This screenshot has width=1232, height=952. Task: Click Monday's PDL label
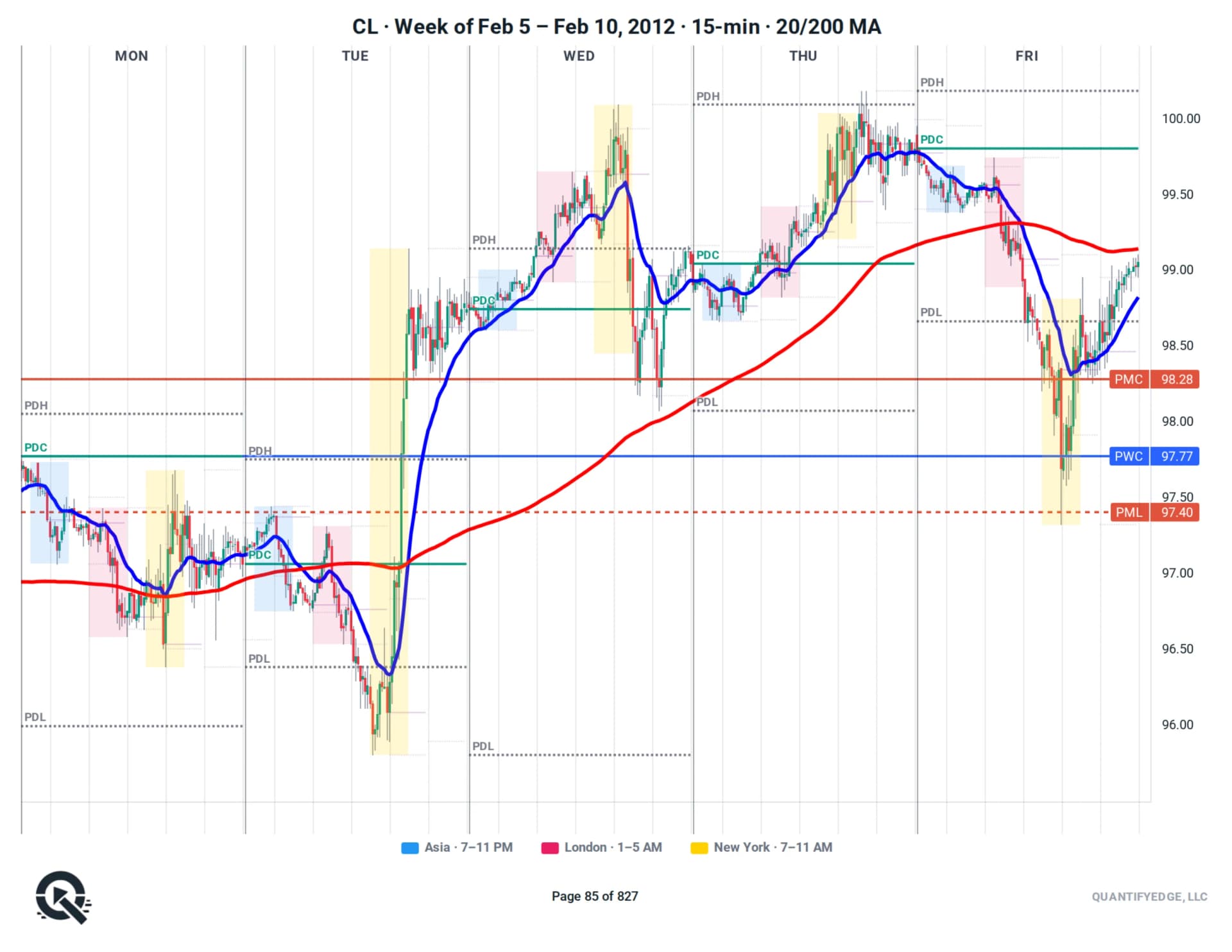35,717
